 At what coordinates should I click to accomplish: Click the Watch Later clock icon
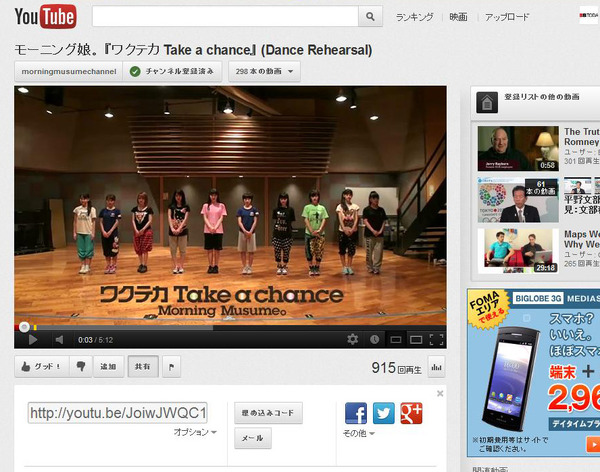point(375,340)
